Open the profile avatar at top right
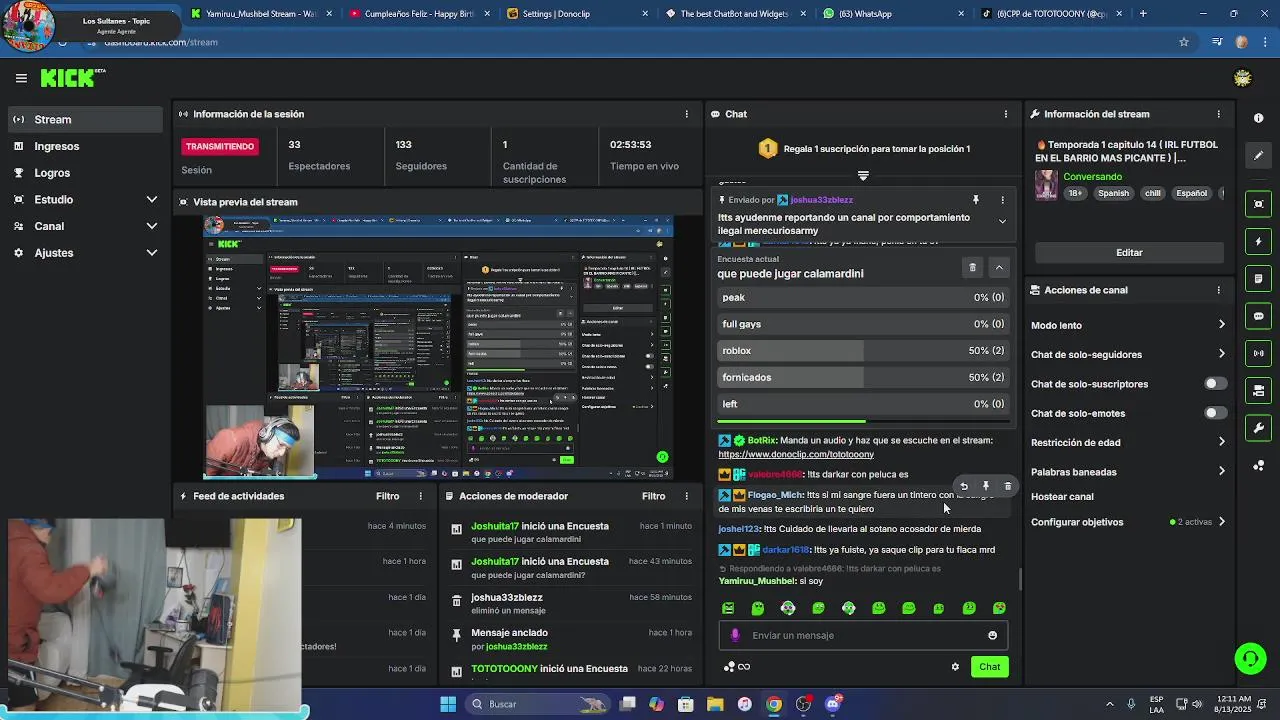Image resolution: width=1280 pixels, height=720 pixels. 1243,78
